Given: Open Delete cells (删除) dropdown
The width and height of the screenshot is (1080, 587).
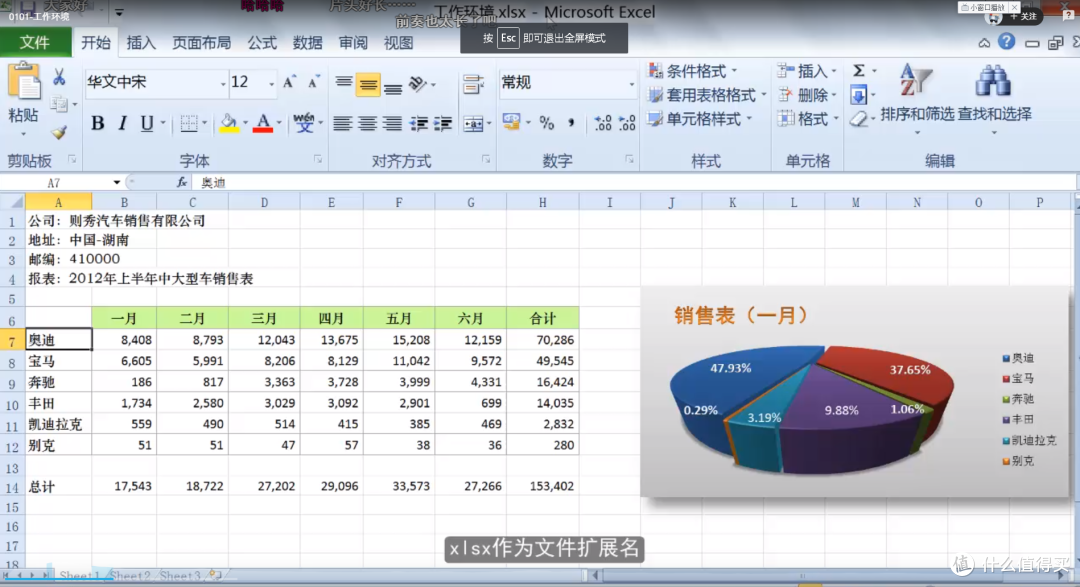Looking at the screenshot, I should pos(807,95).
